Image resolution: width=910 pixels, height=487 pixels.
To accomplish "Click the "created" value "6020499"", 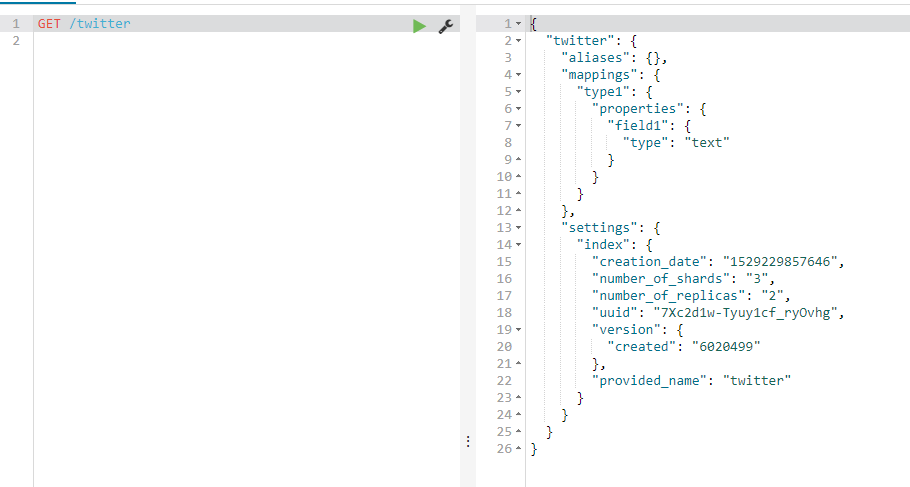I will pos(726,347).
